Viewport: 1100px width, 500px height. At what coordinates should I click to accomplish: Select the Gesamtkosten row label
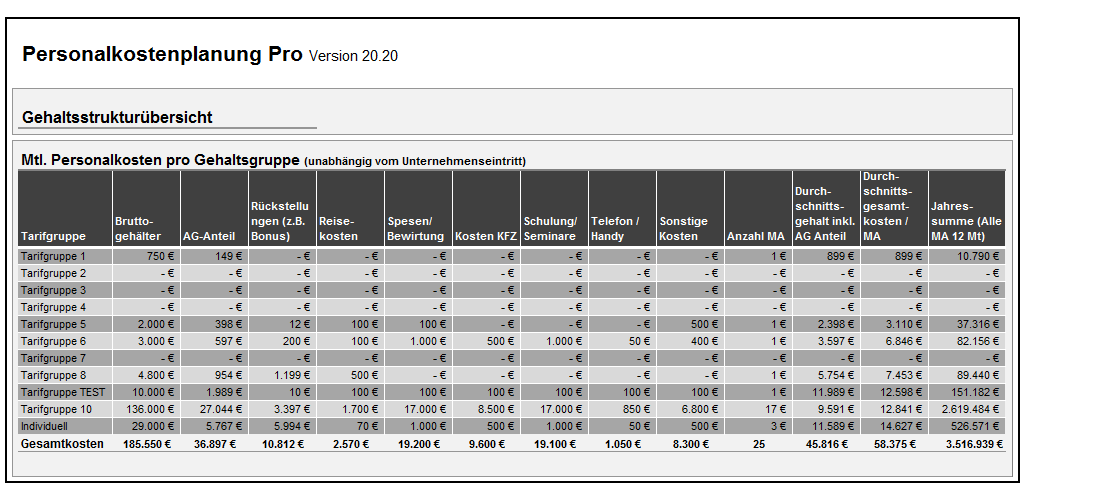point(63,444)
